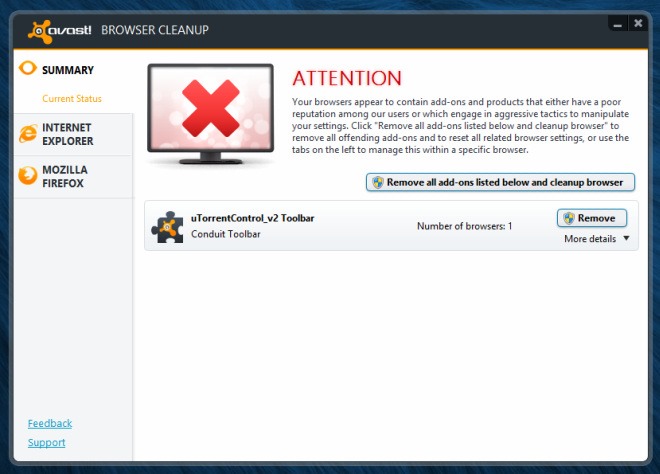Click the red X monitor warning image
660x474 pixels.
[x=211, y=114]
